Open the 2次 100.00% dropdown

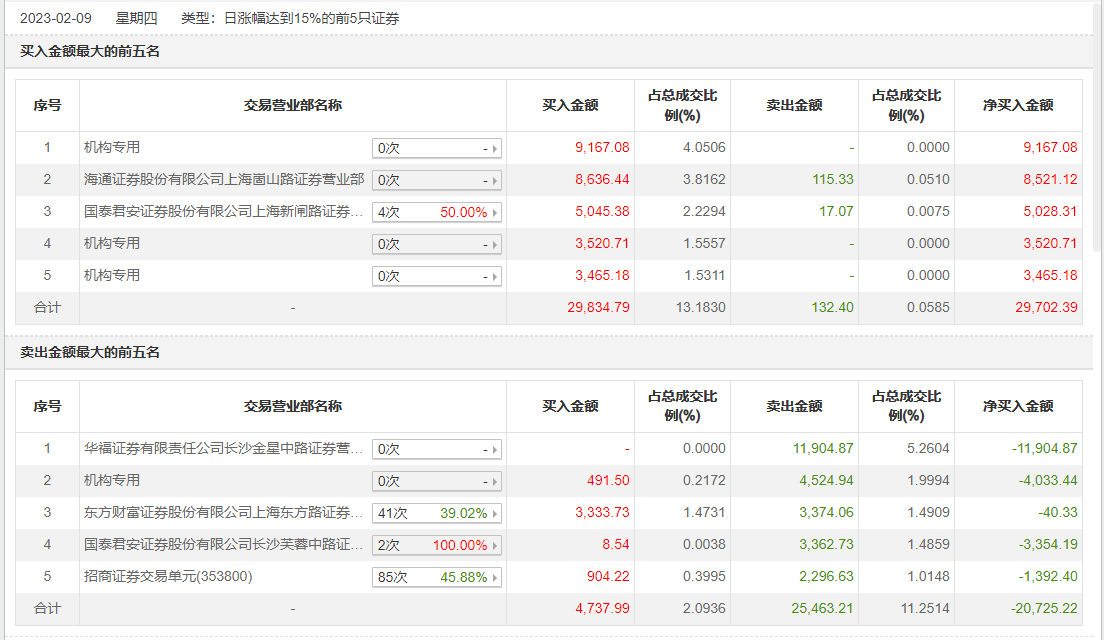point(437,545)
